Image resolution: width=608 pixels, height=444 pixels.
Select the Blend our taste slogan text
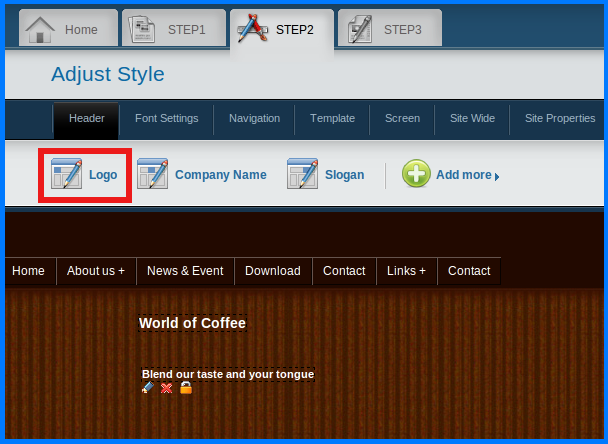click(x=228, y=374)
